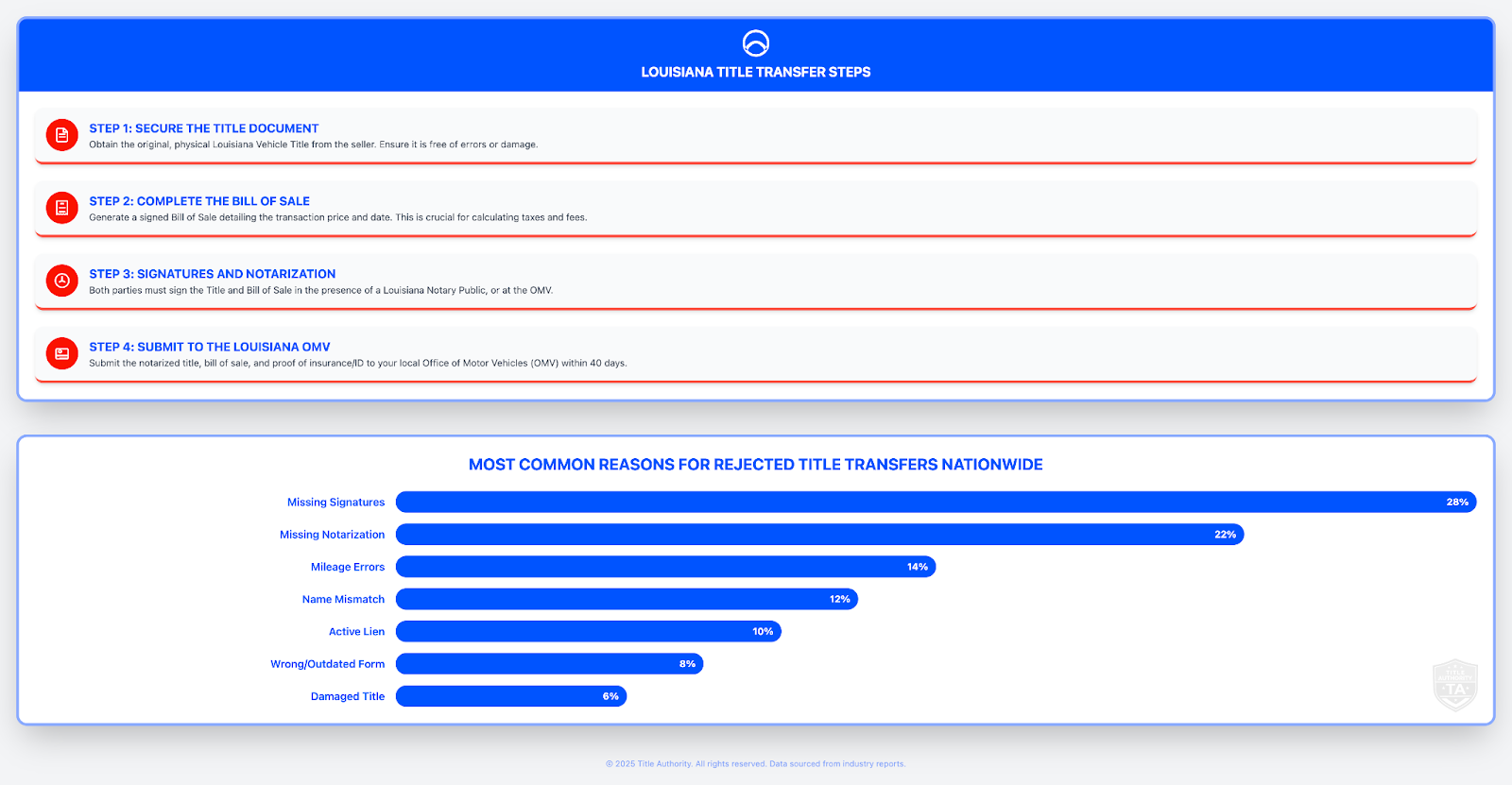Click the 12% Name Mismatch bar
This screenshot has height=785, width=1512.
[627, 599]
